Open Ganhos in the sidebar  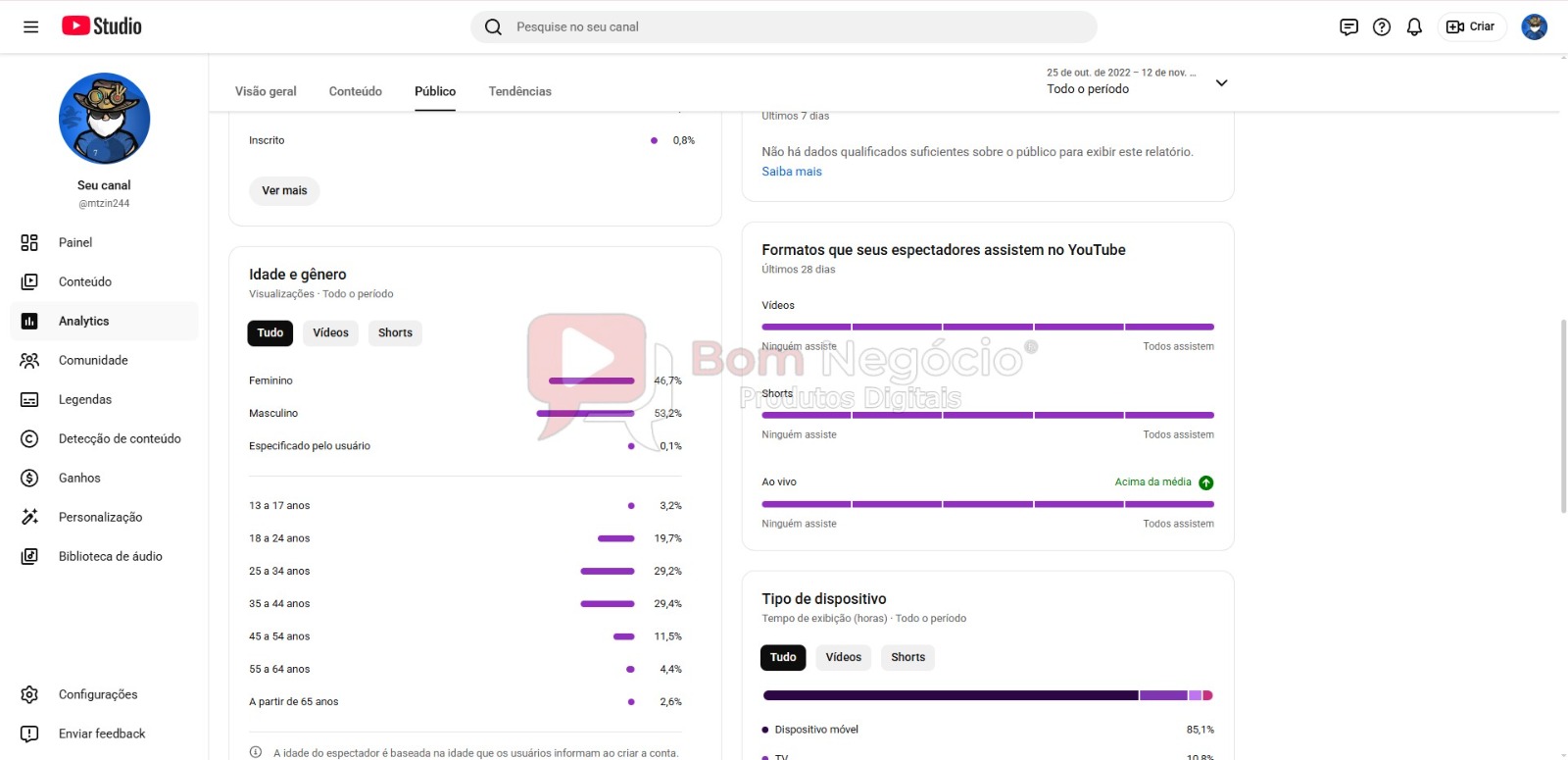tap(79, 478)
